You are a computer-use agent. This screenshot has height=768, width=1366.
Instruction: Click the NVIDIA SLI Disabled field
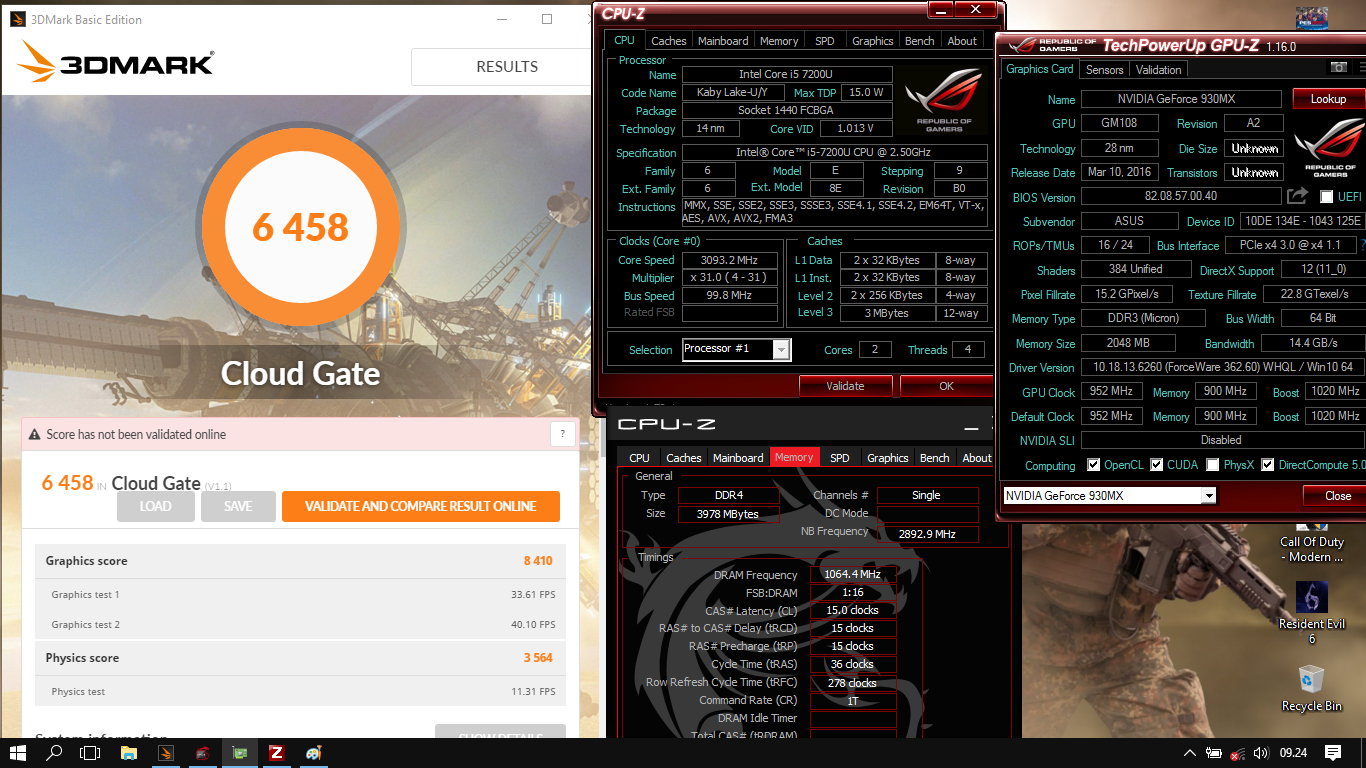[x=1222, y=440]
